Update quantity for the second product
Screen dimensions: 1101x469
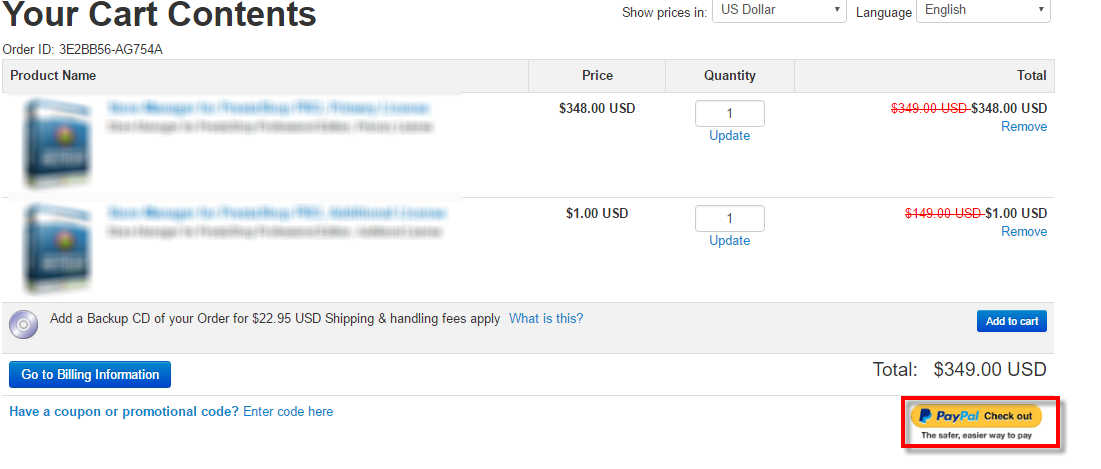730,240
